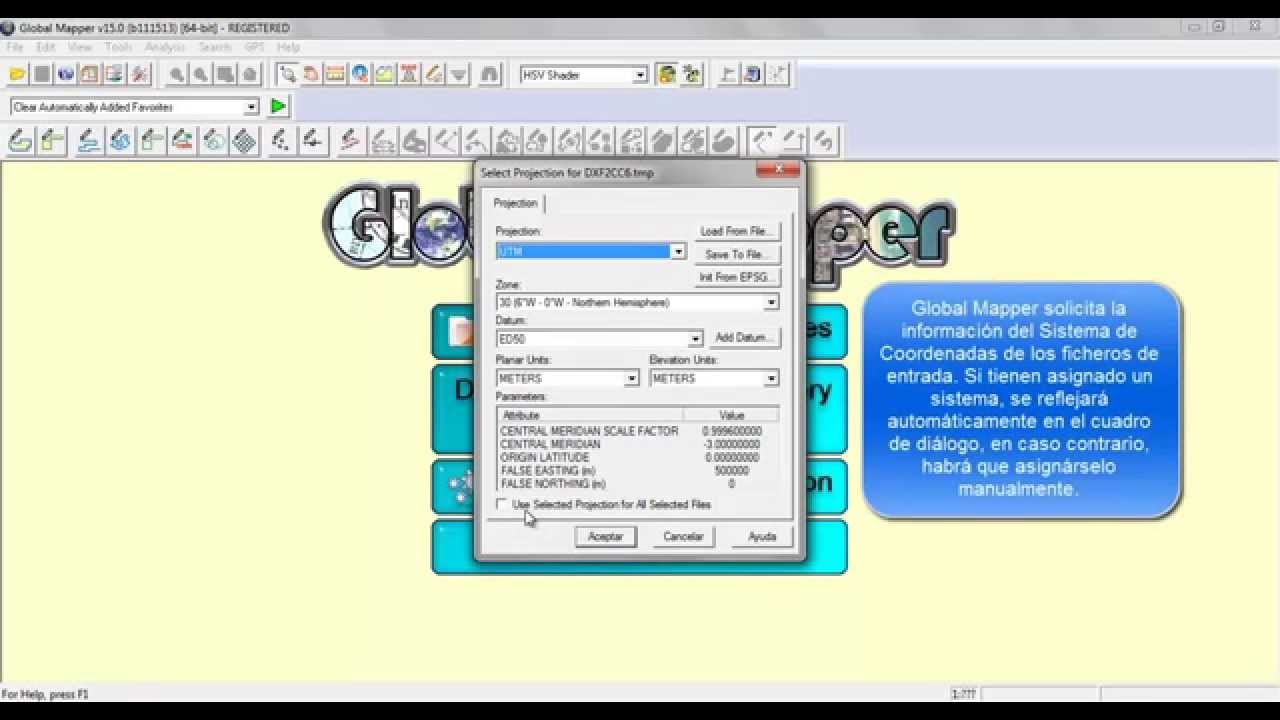
Task: Expand the Projection UTM dropdown
Action: tap(678, 252)
